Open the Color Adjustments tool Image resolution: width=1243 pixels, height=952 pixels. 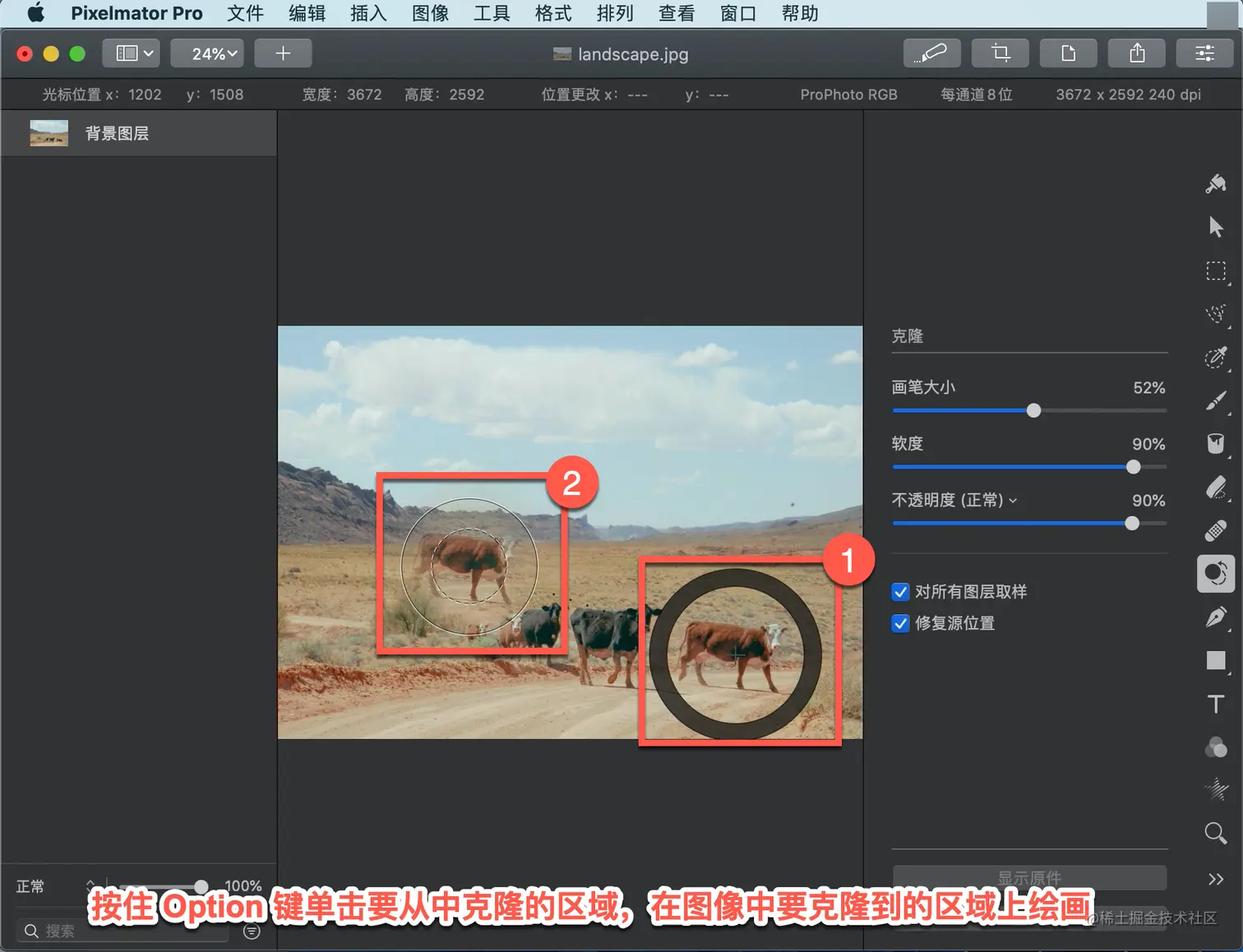point(1216,747)
